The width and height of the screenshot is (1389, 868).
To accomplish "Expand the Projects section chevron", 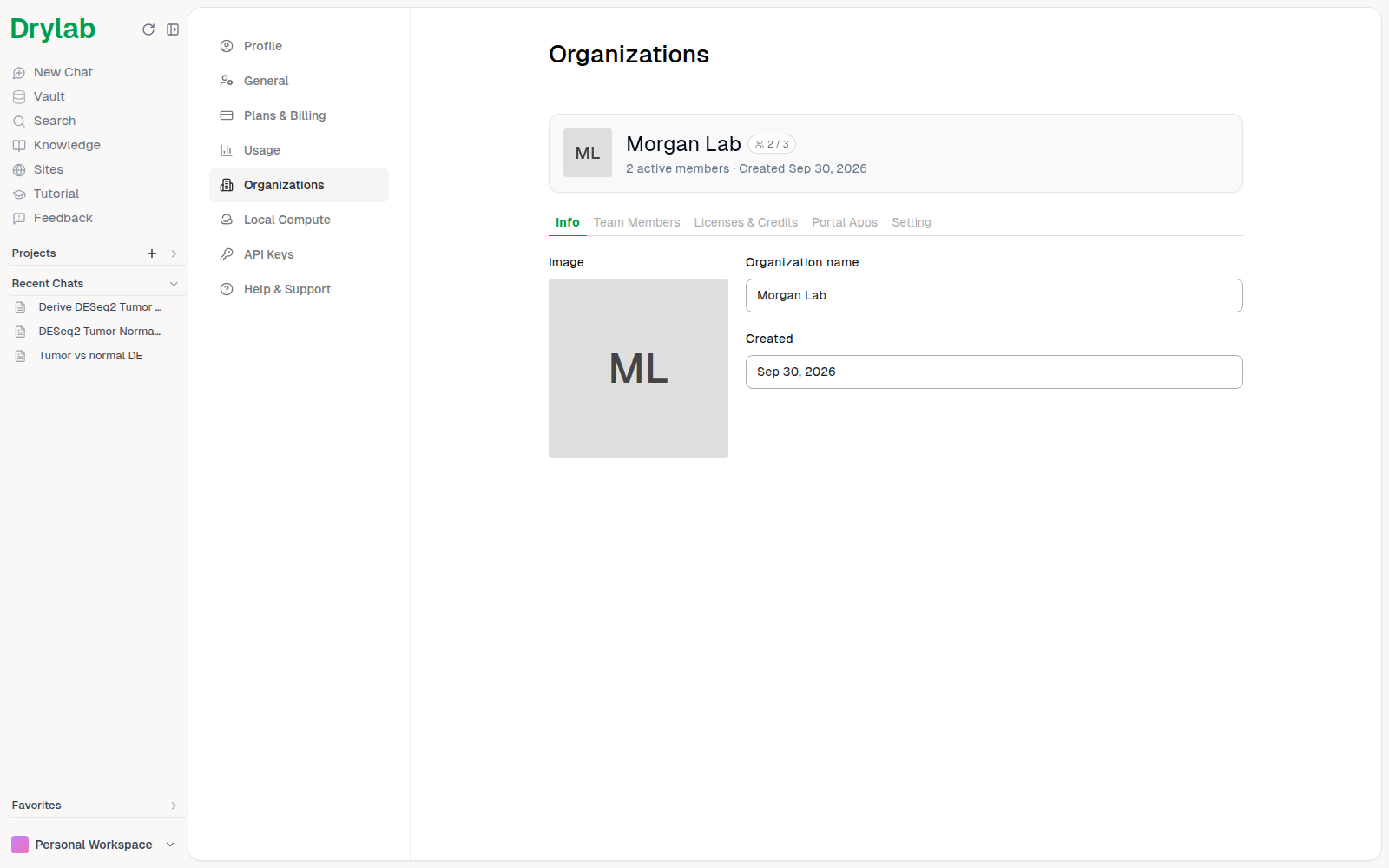I will 174,253.
